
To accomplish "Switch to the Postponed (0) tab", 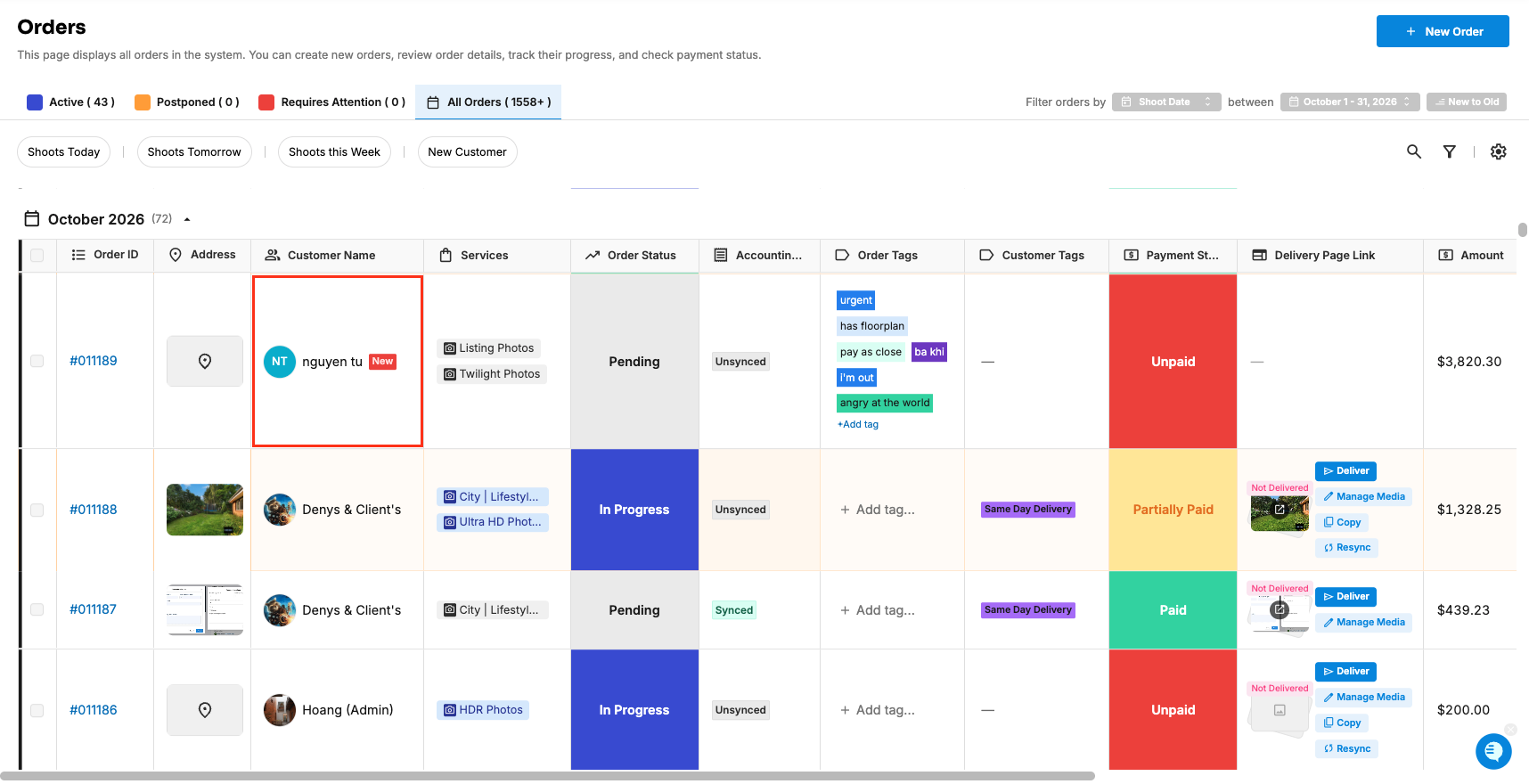I will [x=187, y=102].
